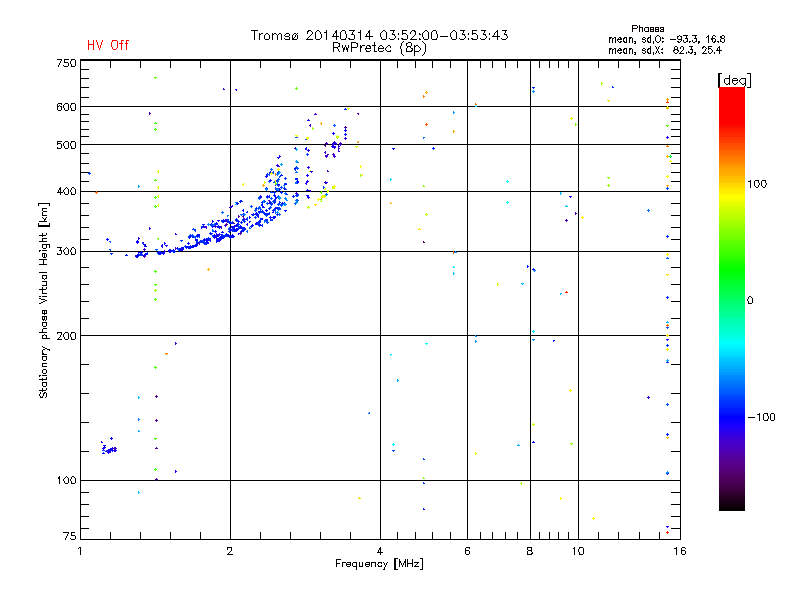The image size is (800, 600).
Task: Select the 'mean, sd,X: 82.3, 25.4' line
Action: point(665,50)
